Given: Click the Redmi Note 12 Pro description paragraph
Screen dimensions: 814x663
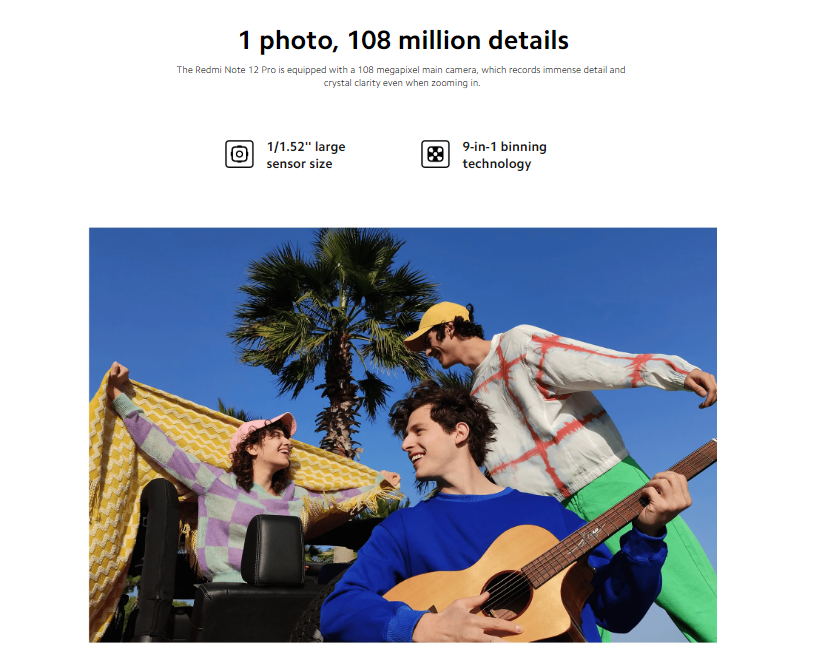Looking at the screenshot, I should [401, 76].
